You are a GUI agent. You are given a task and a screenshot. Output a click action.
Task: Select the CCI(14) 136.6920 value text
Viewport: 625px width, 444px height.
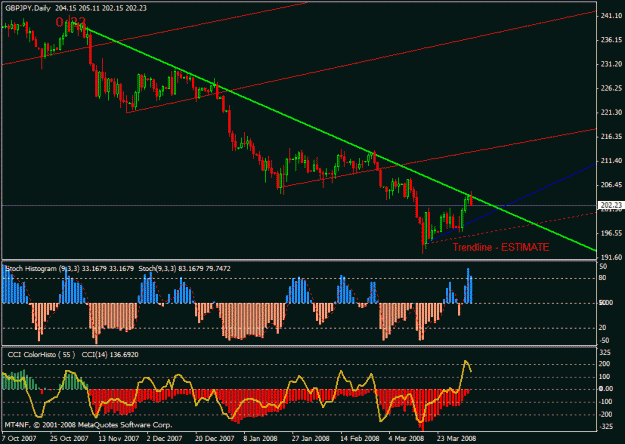(110, 355)
